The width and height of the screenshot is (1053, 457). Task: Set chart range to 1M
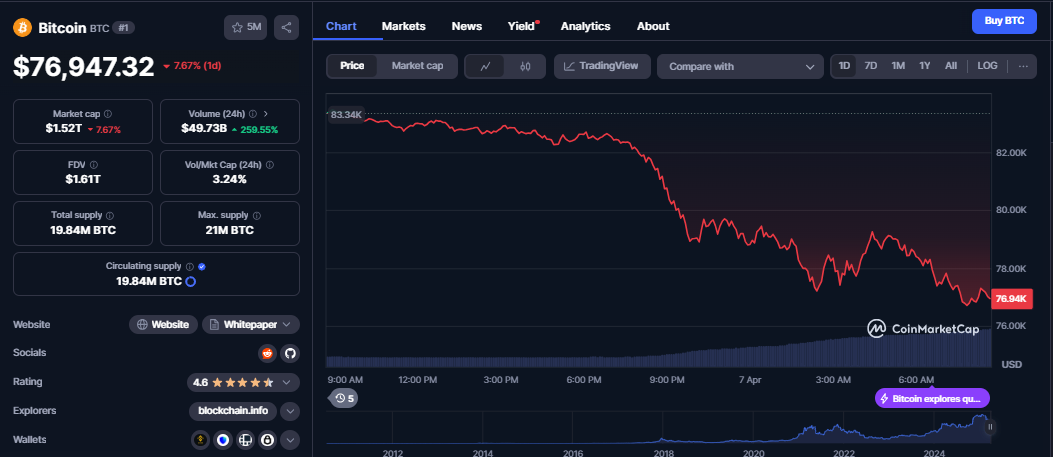click(x=898, y=66)
